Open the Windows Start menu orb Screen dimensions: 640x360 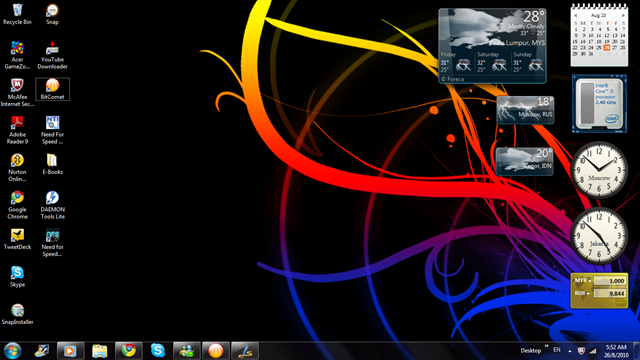[x=12, y=351]
